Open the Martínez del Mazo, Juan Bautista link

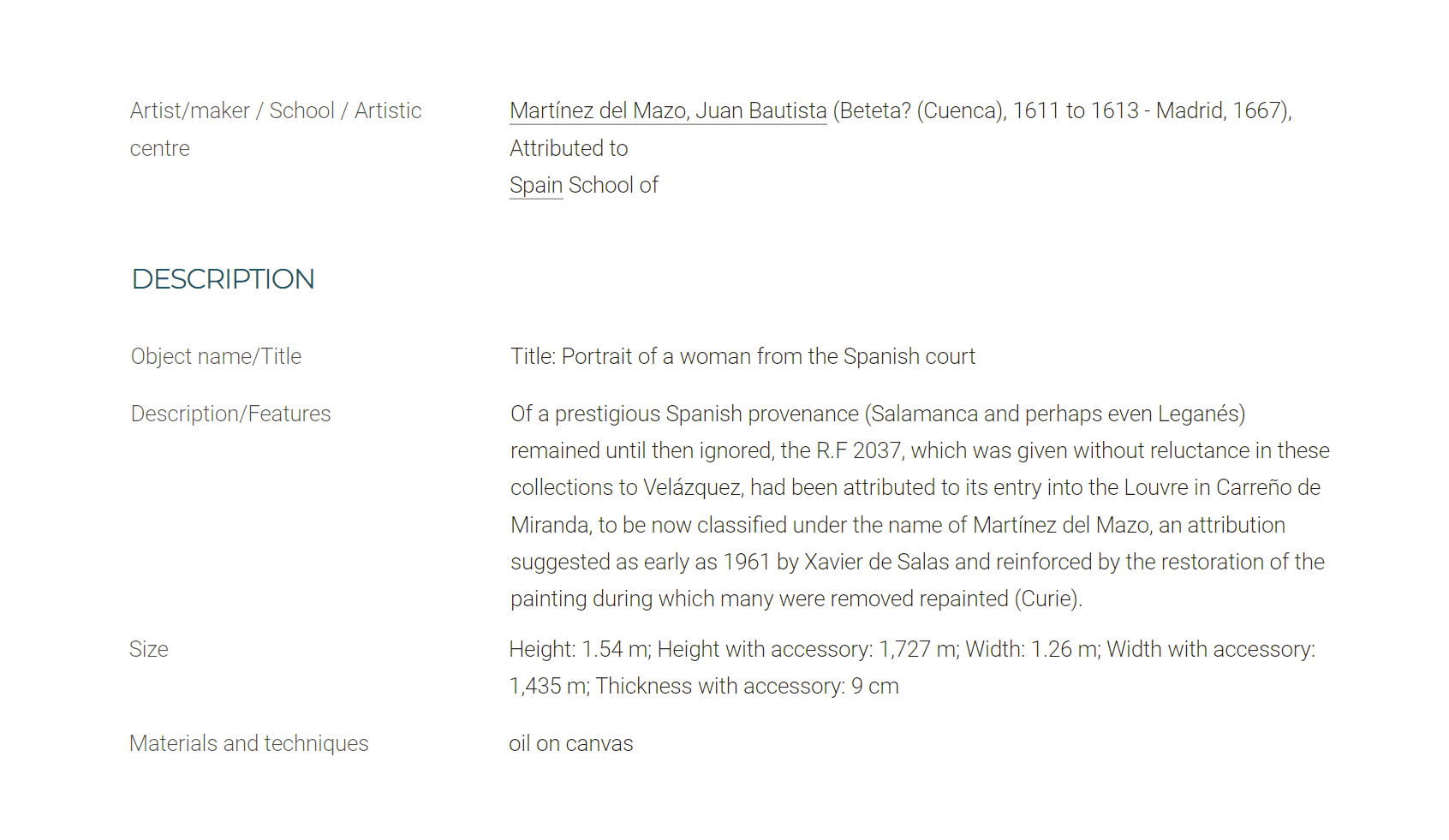[668, 110]
